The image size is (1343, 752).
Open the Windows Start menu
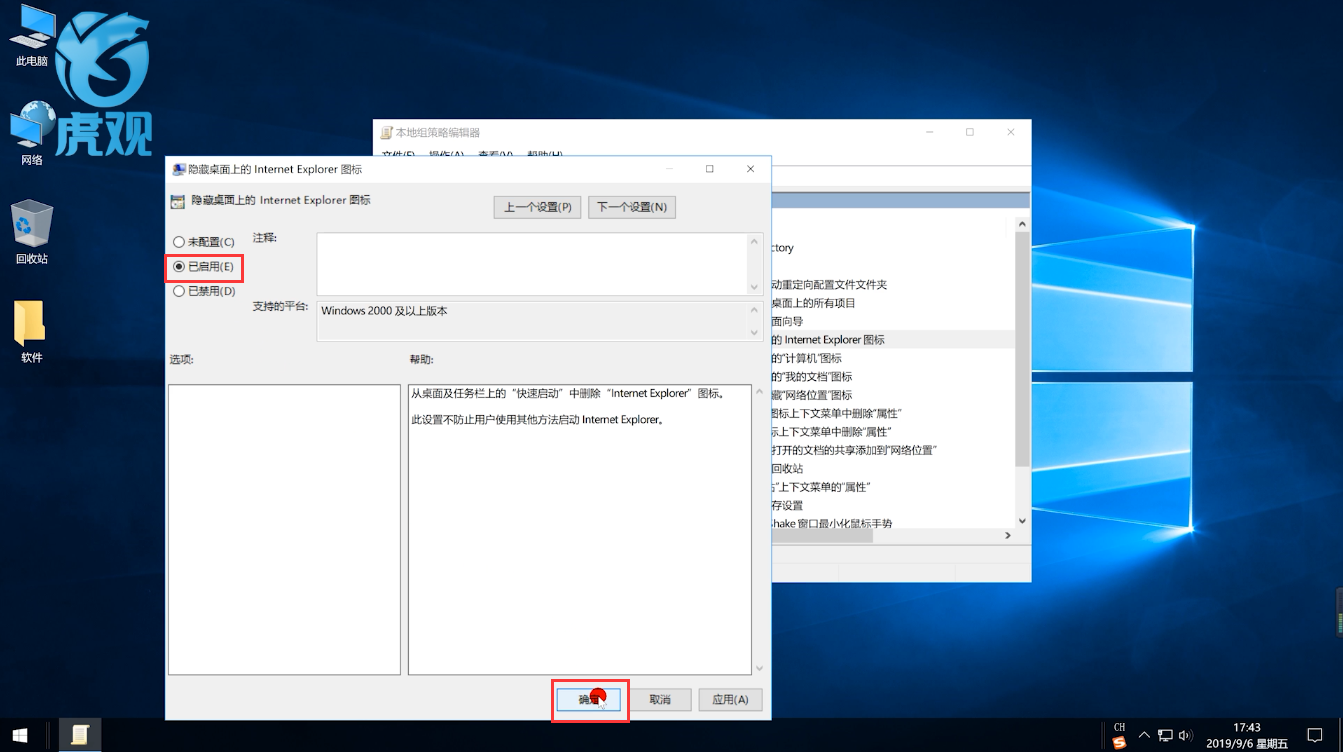19,735
